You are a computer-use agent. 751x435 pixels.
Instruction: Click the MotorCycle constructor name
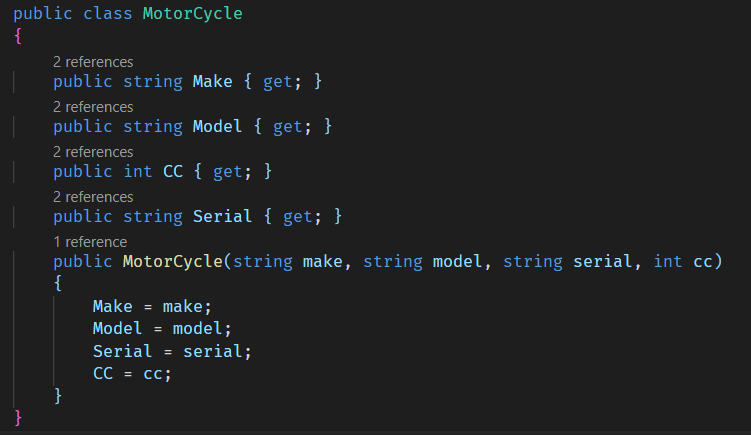172,262
